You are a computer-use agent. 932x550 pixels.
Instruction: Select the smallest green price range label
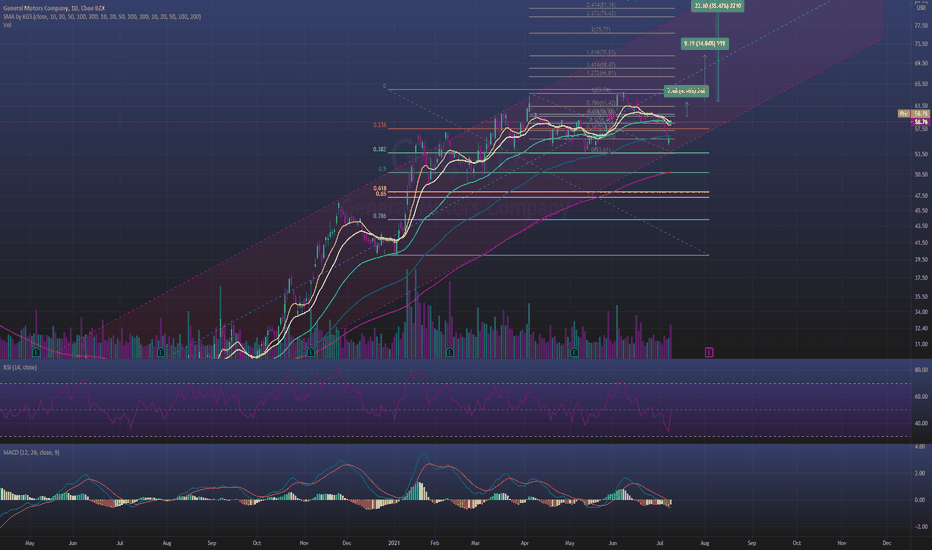pos(686,91)
